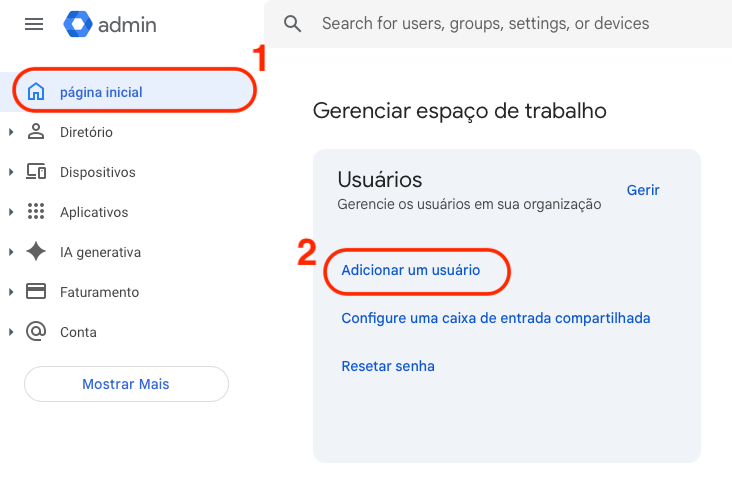
Task: Click the Aplicativos grid icon
Action: click(x=36, y=212)
